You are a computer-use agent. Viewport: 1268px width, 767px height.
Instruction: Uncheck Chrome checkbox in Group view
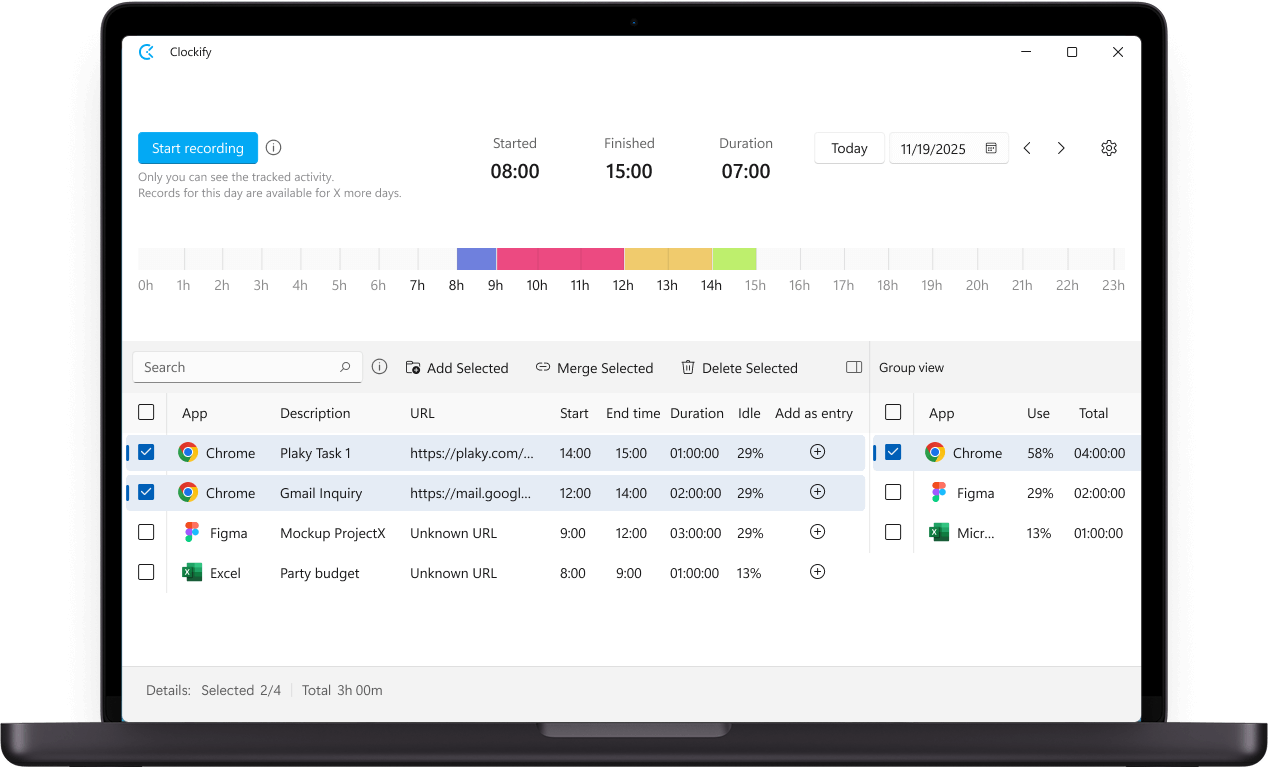[893, 452]
